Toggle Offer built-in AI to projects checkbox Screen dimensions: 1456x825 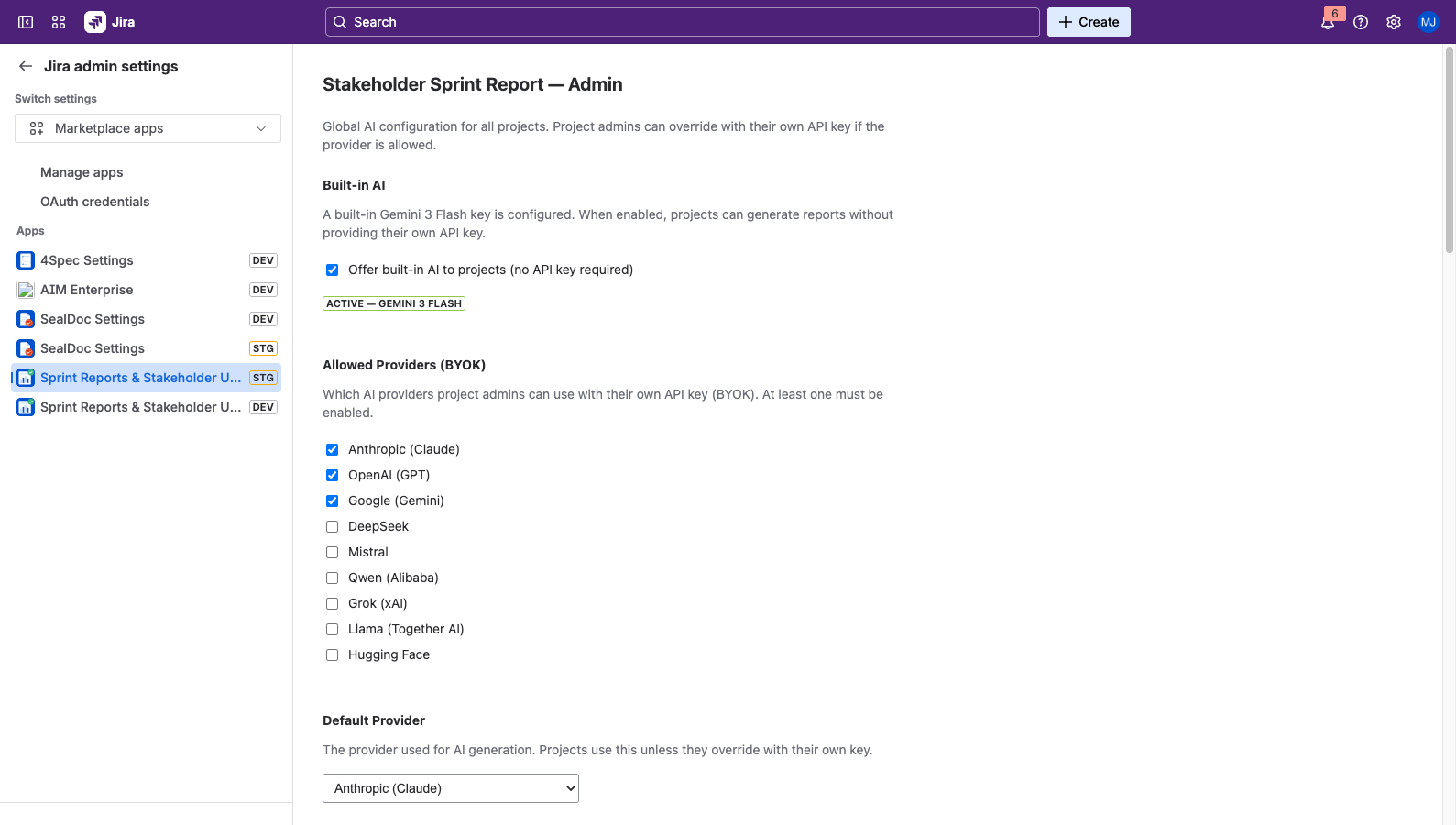pyautogui.click(x=332, y=269)
